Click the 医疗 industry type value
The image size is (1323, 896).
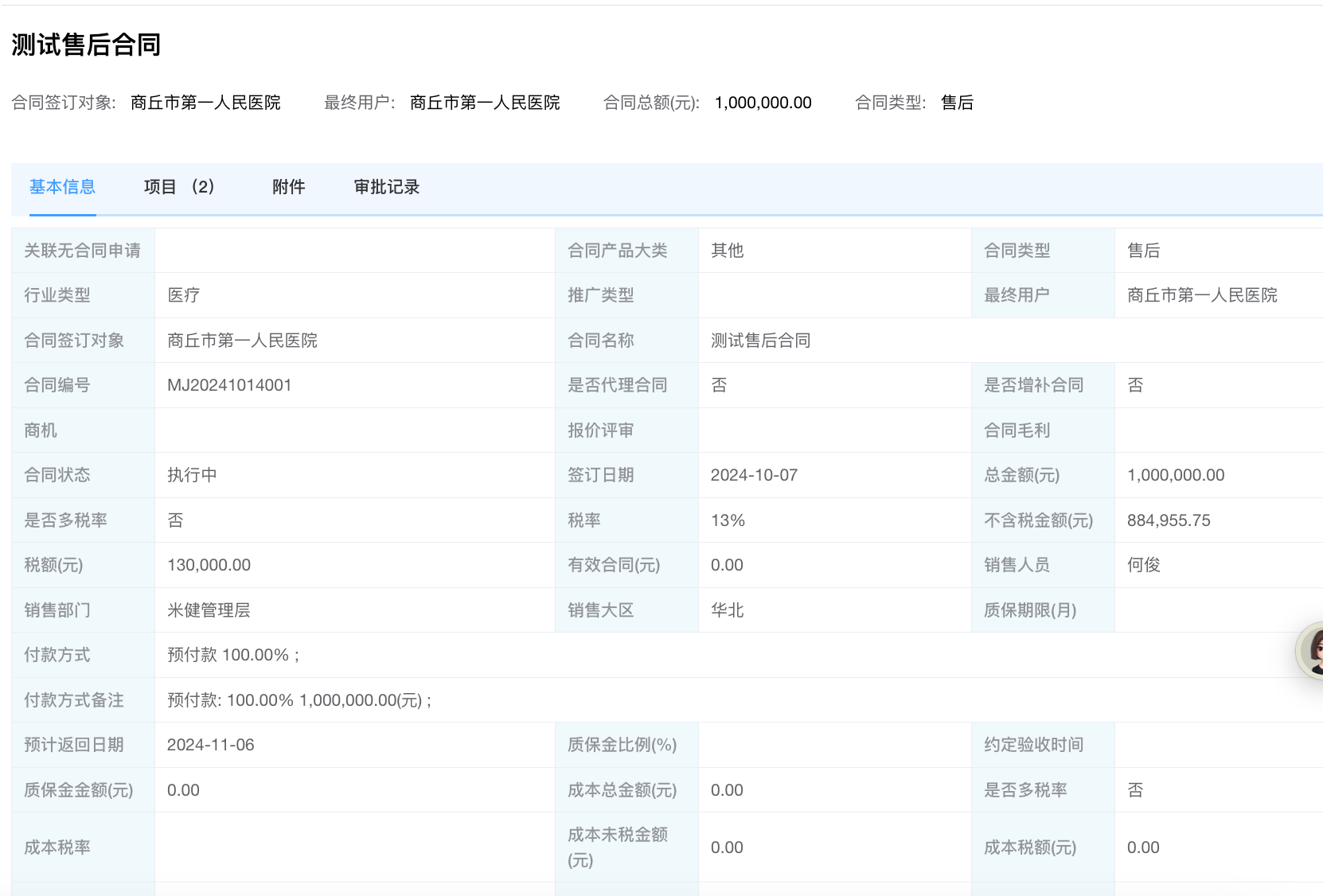183,295
